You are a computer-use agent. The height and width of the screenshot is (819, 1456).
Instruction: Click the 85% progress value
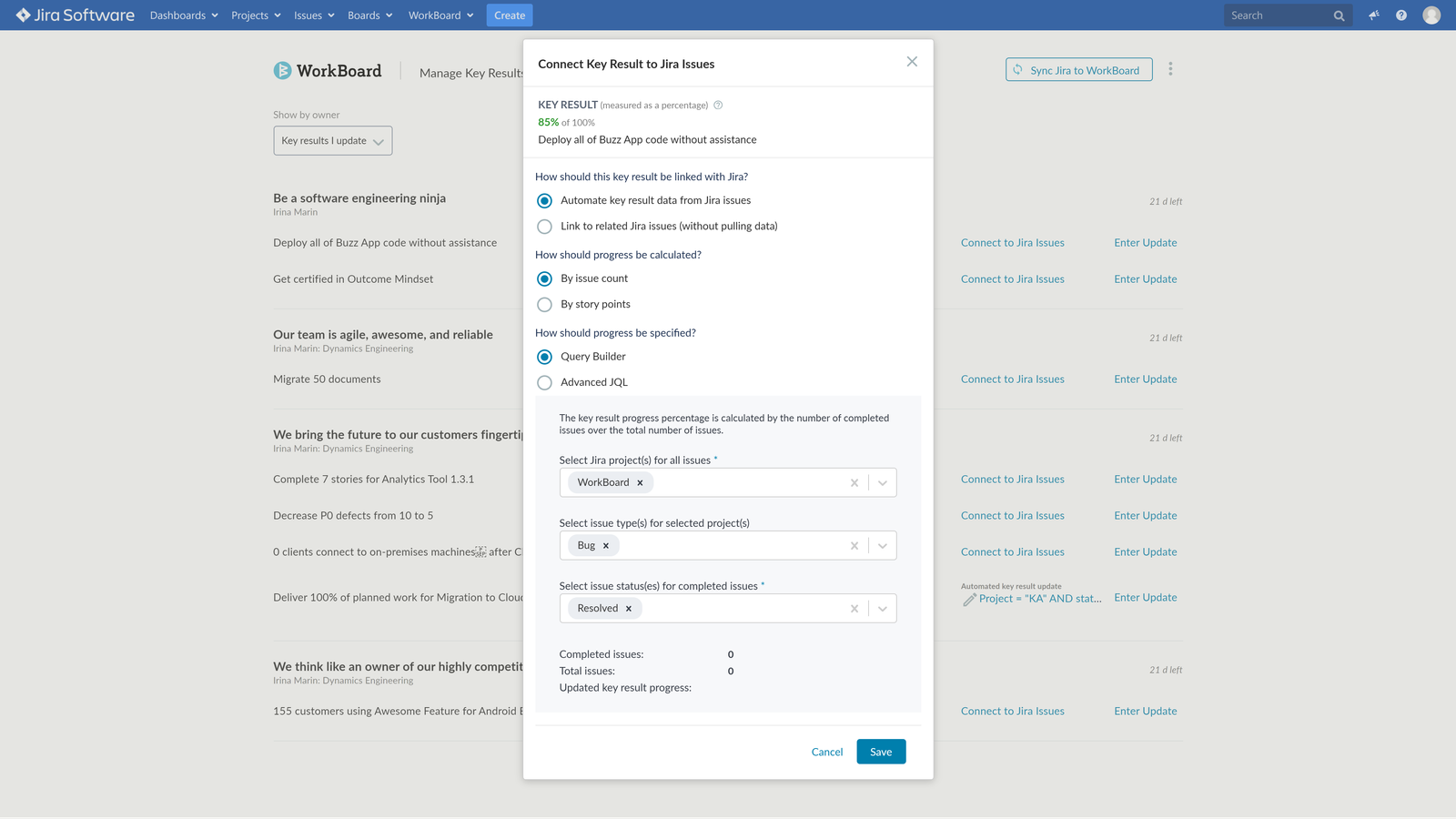(x=548, y=122)
